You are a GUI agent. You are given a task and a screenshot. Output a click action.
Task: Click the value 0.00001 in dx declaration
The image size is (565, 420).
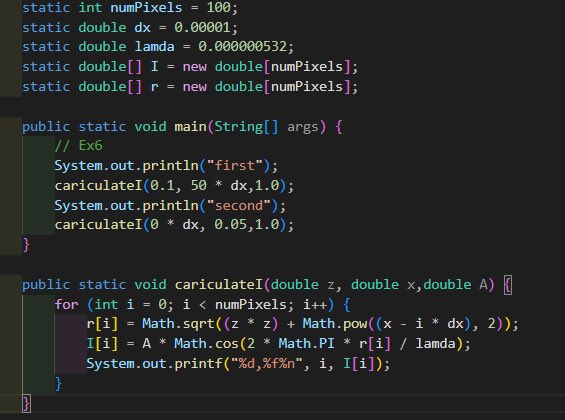click(x=202, y=27)
